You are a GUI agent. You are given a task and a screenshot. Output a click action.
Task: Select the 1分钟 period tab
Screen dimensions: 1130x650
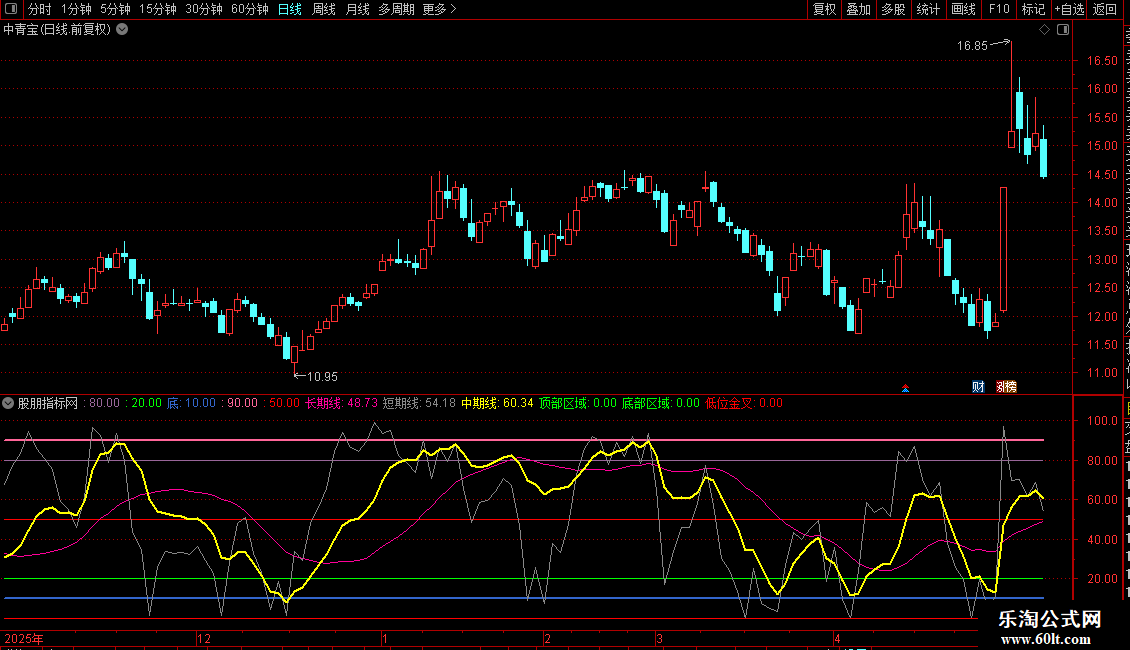tap(76, 9)
